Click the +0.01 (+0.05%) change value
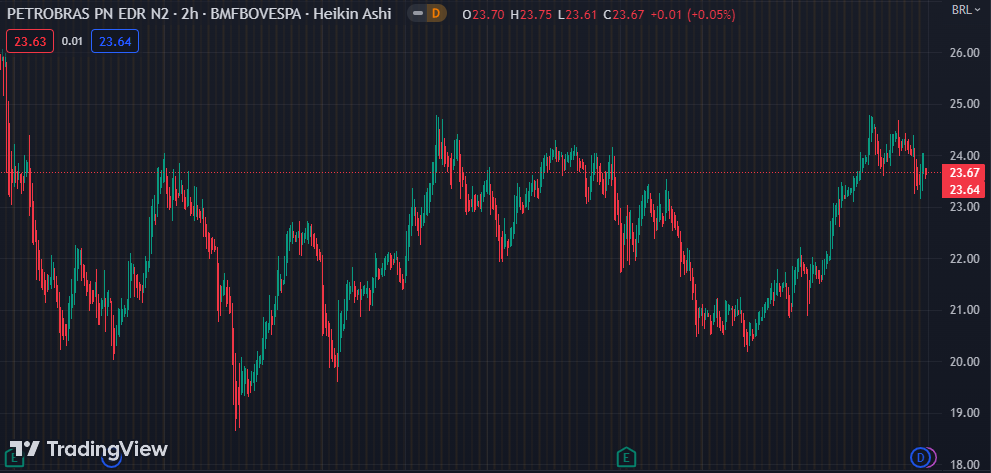Screen dimensions: 991x473 692,14
